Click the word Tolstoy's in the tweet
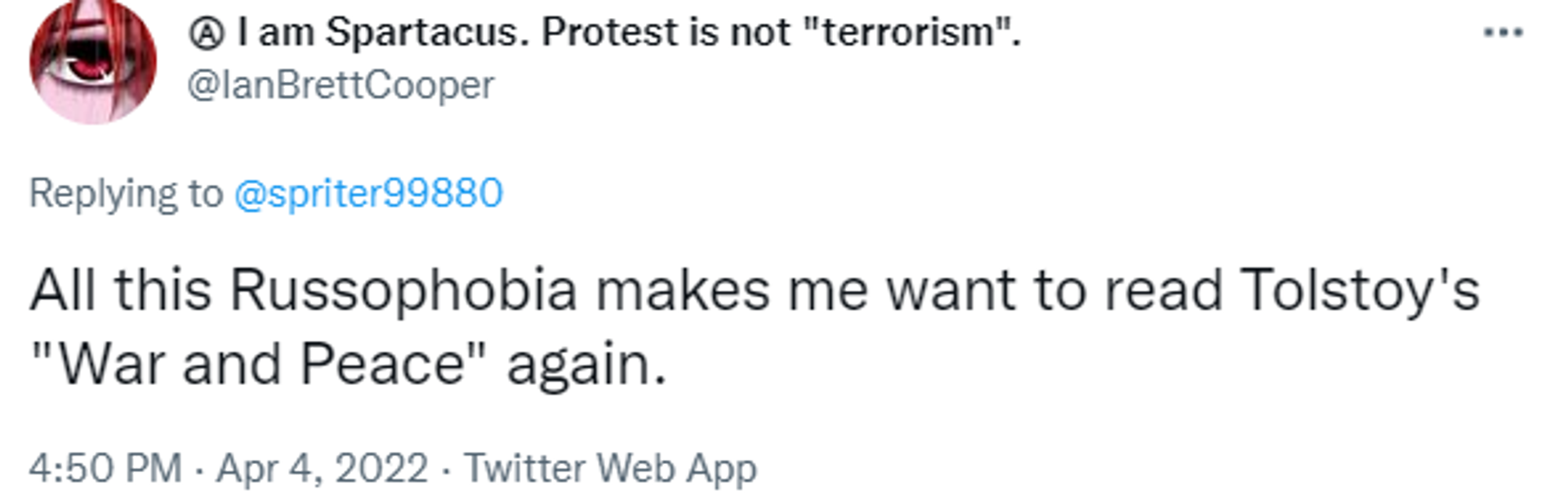This screenshot has width=1568, height=500. tap(1361, 292)
